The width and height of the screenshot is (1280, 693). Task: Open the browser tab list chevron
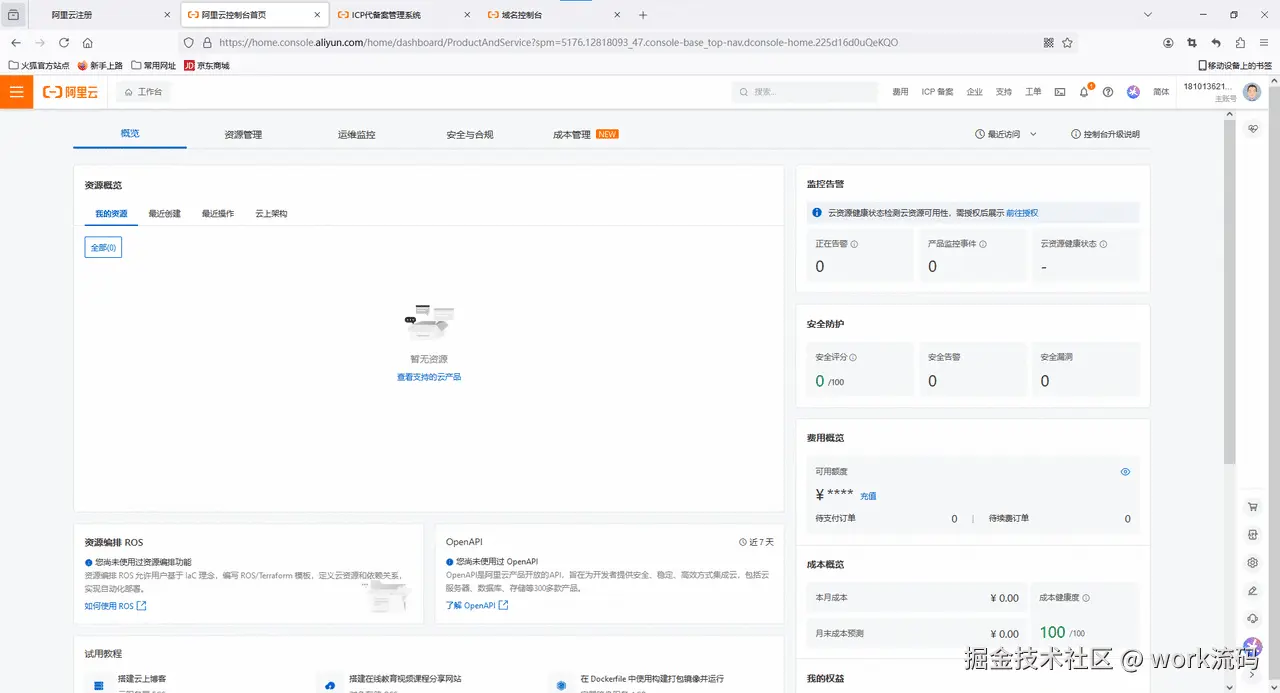[x=1146, y=16]
